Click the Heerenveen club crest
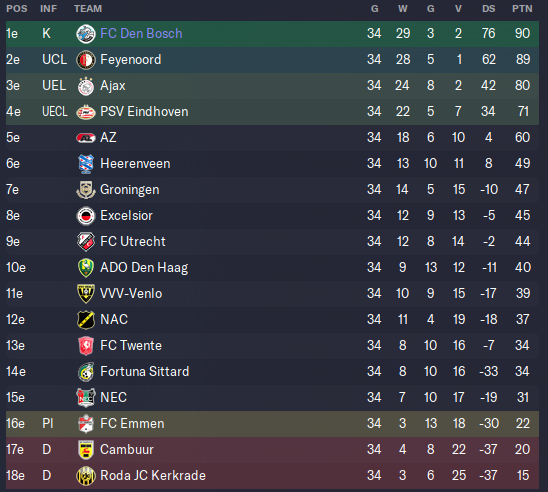This screenshot has height=492, width=548. 86,164
